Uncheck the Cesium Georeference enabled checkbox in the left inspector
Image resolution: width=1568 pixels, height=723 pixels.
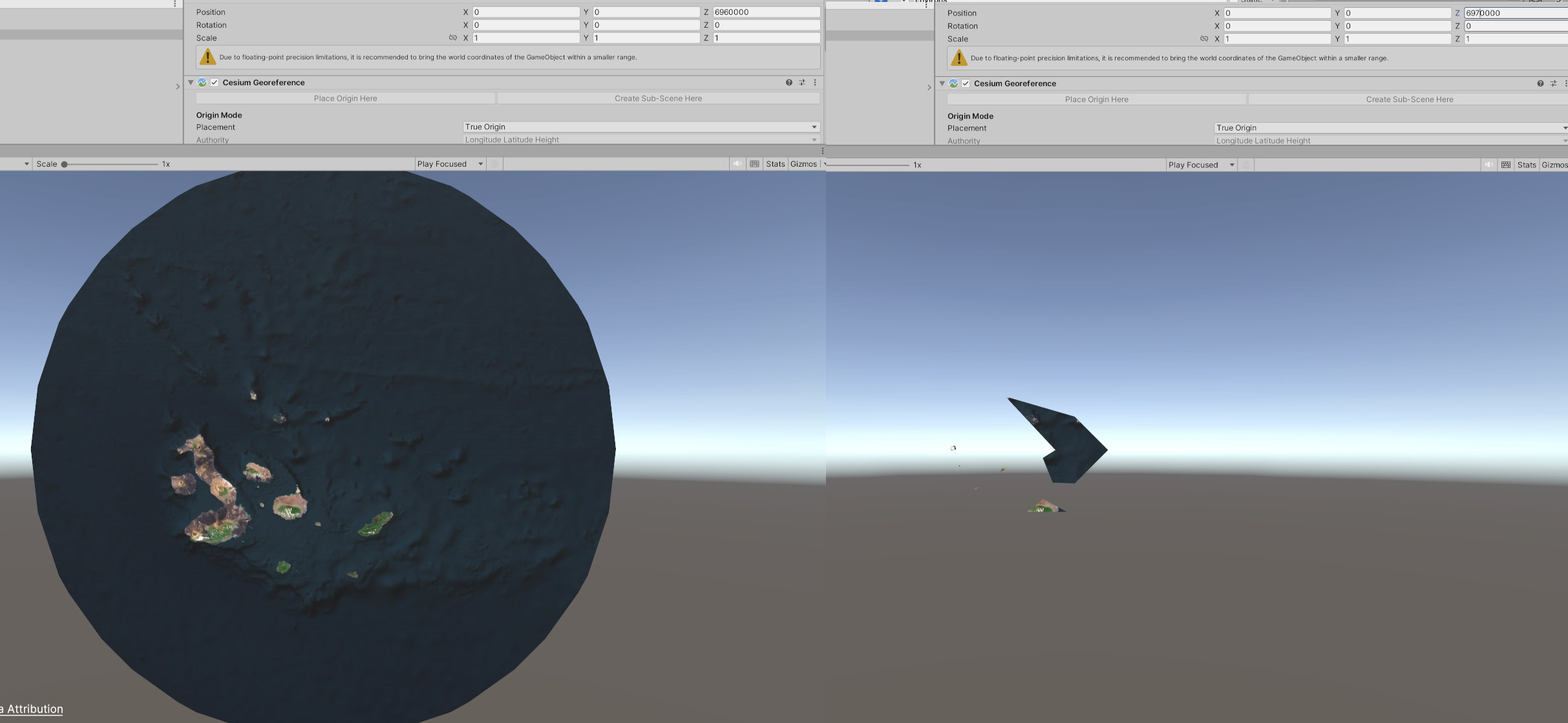coord(215,83)
